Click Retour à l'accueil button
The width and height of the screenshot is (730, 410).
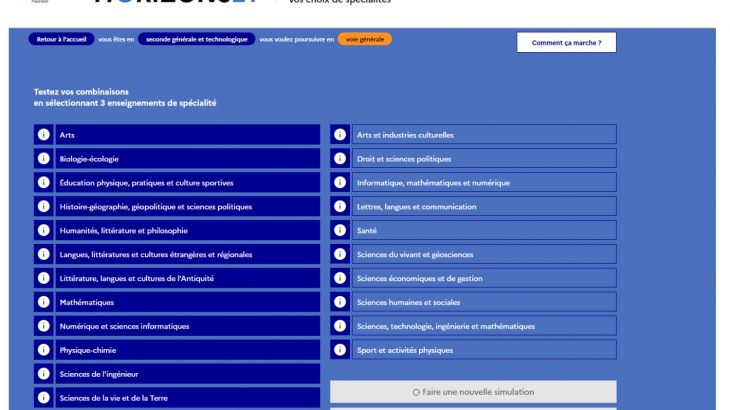pos(62,39)
